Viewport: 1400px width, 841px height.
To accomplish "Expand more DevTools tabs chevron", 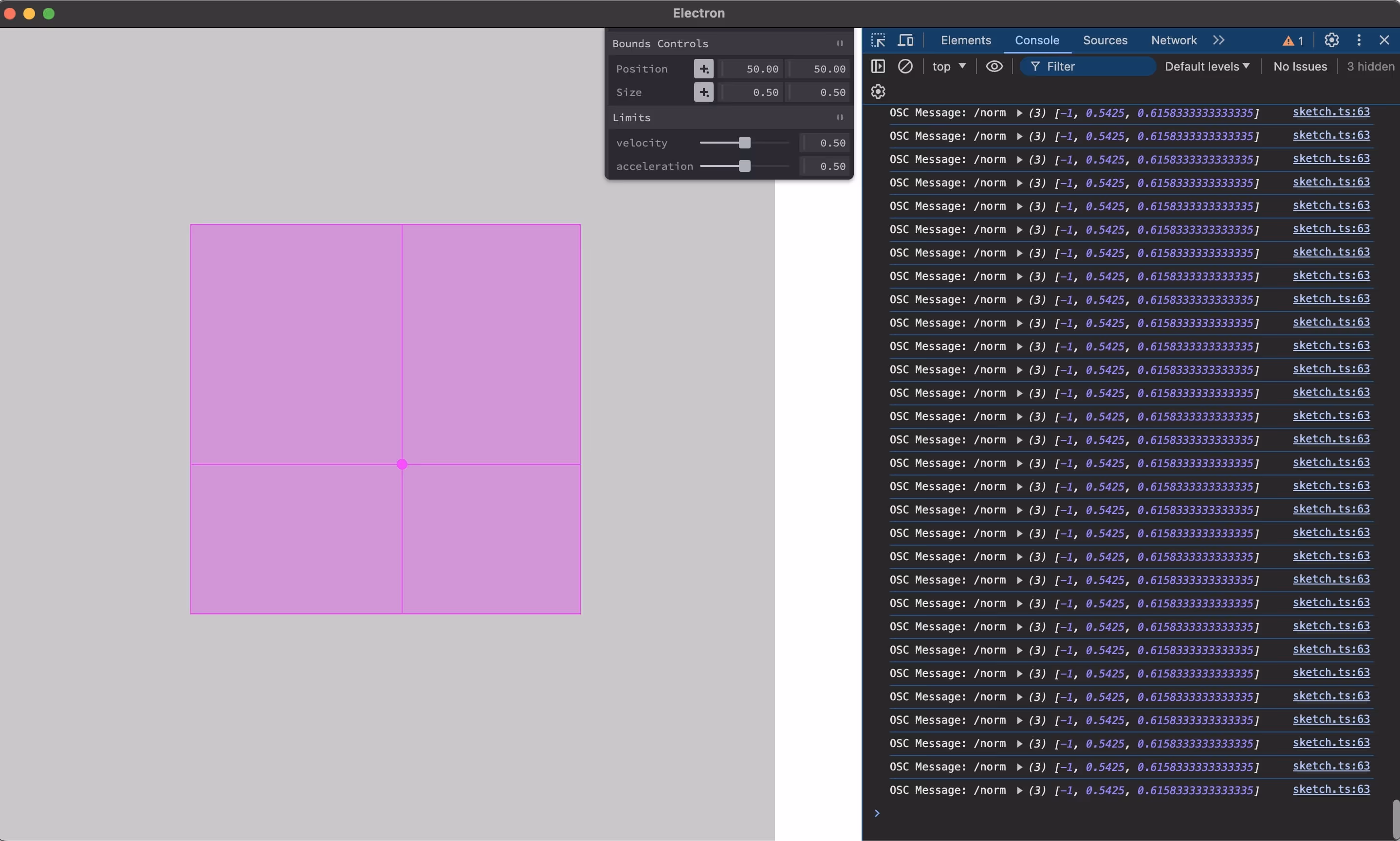I will point(1218,40).
